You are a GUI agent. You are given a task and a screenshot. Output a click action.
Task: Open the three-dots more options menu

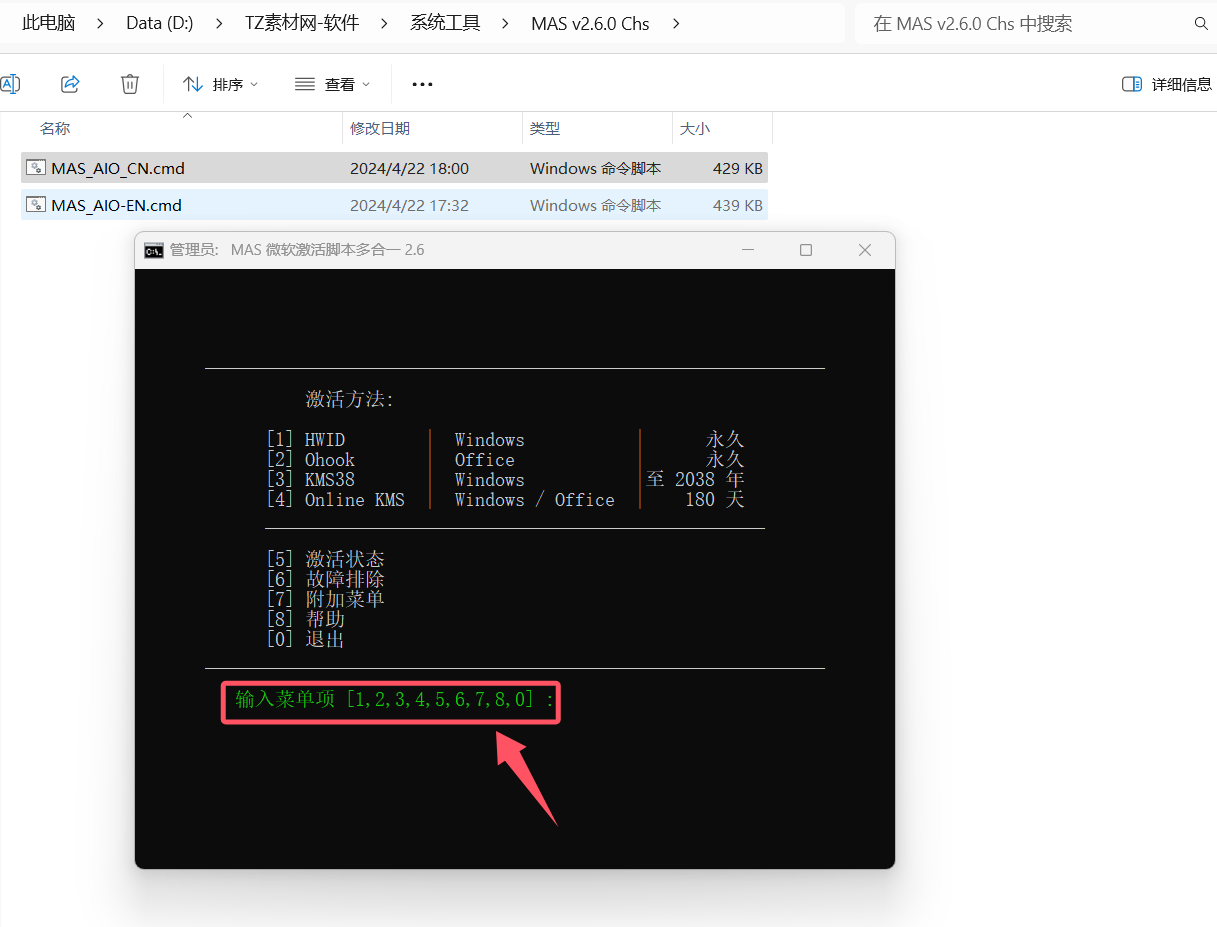click(422, 85)
